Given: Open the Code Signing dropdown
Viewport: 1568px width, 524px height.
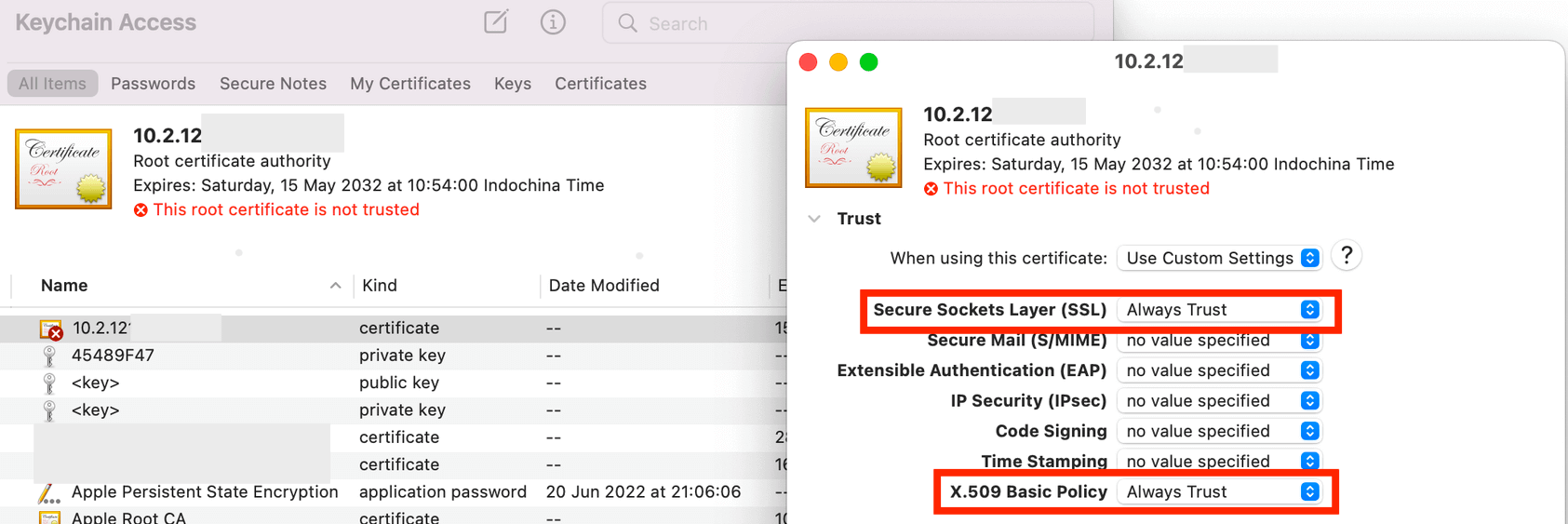Looking at the screenshot, I should (x=1219, y=431).
